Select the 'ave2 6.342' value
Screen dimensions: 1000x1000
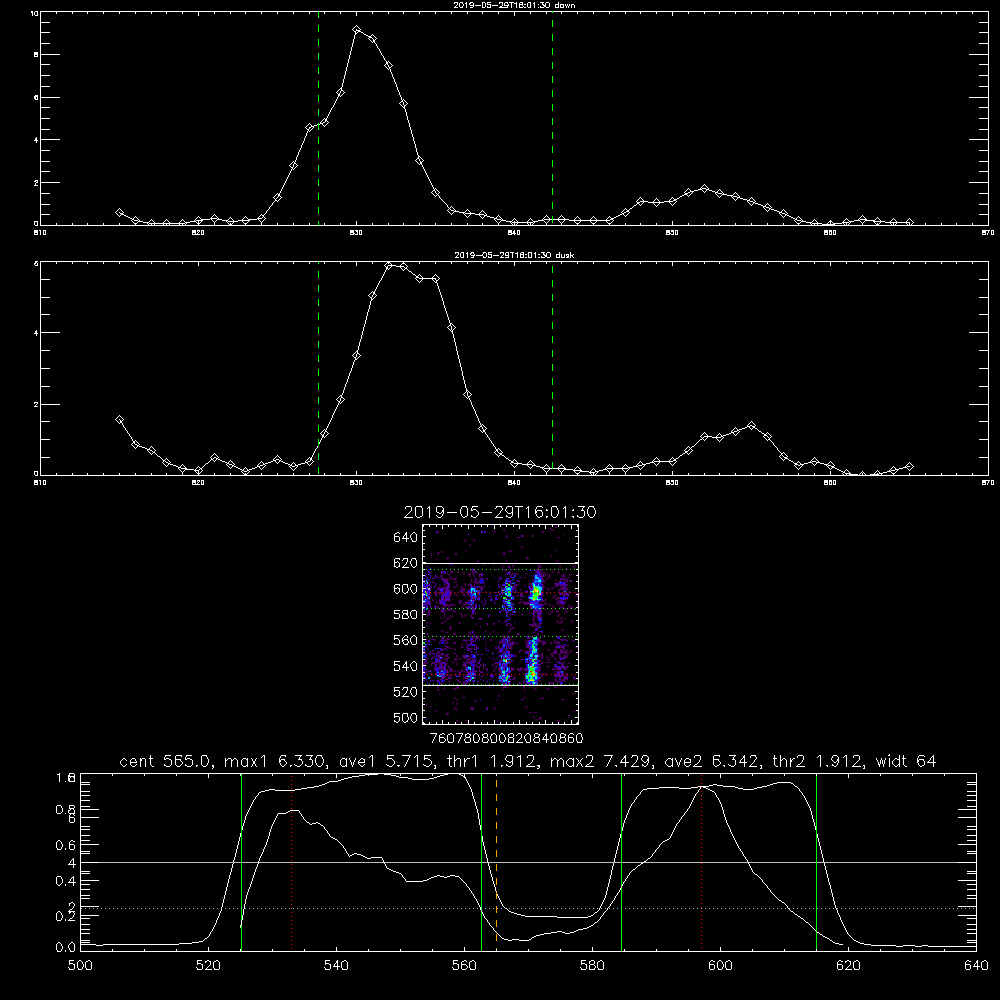[x=713, y=761]
